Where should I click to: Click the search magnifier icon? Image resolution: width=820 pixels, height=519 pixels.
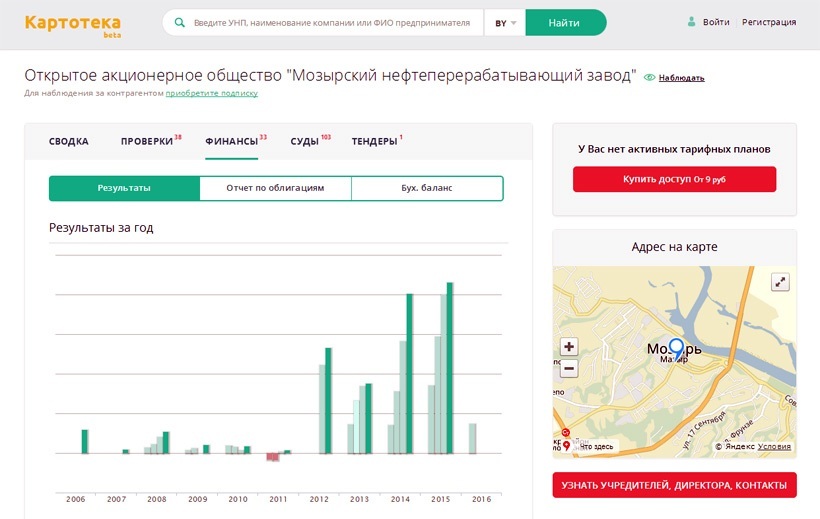[180, 23]
